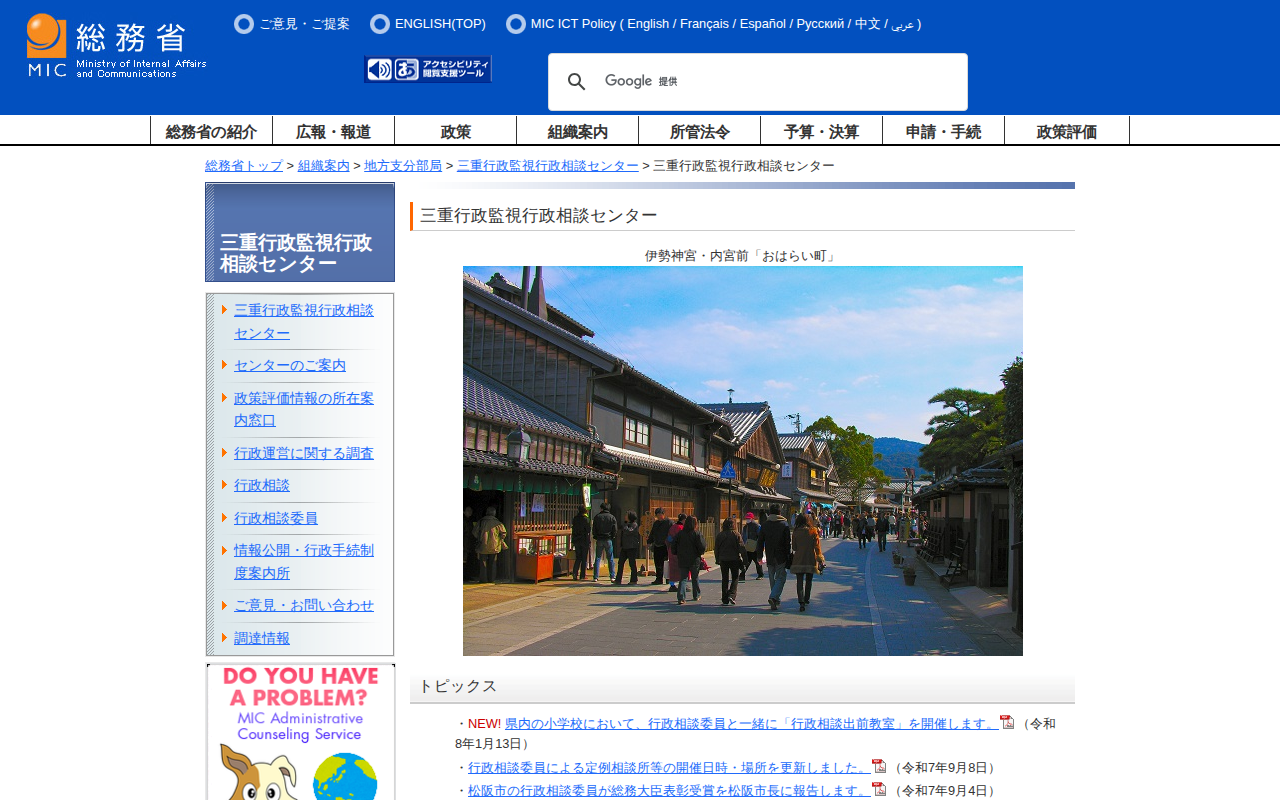Open topic on 松阪市 行政相談委員 award
Viewport: 1280px width, 800px height.
pos(669,791)
